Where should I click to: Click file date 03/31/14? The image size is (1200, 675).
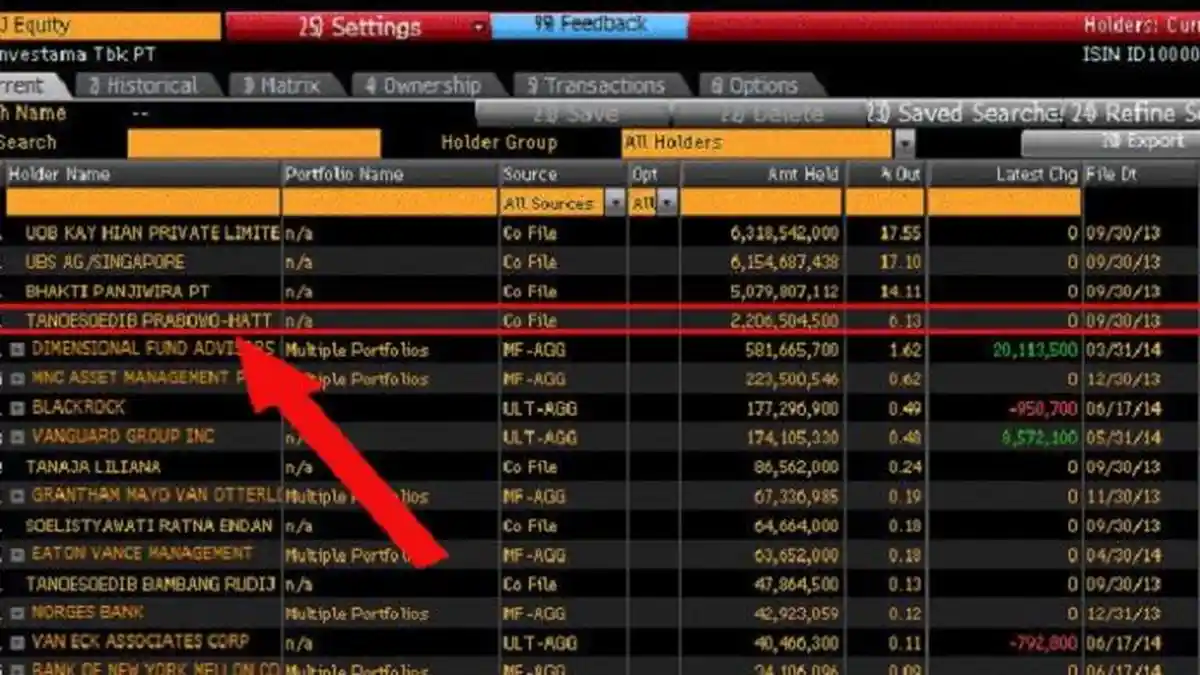(1125, 350)
